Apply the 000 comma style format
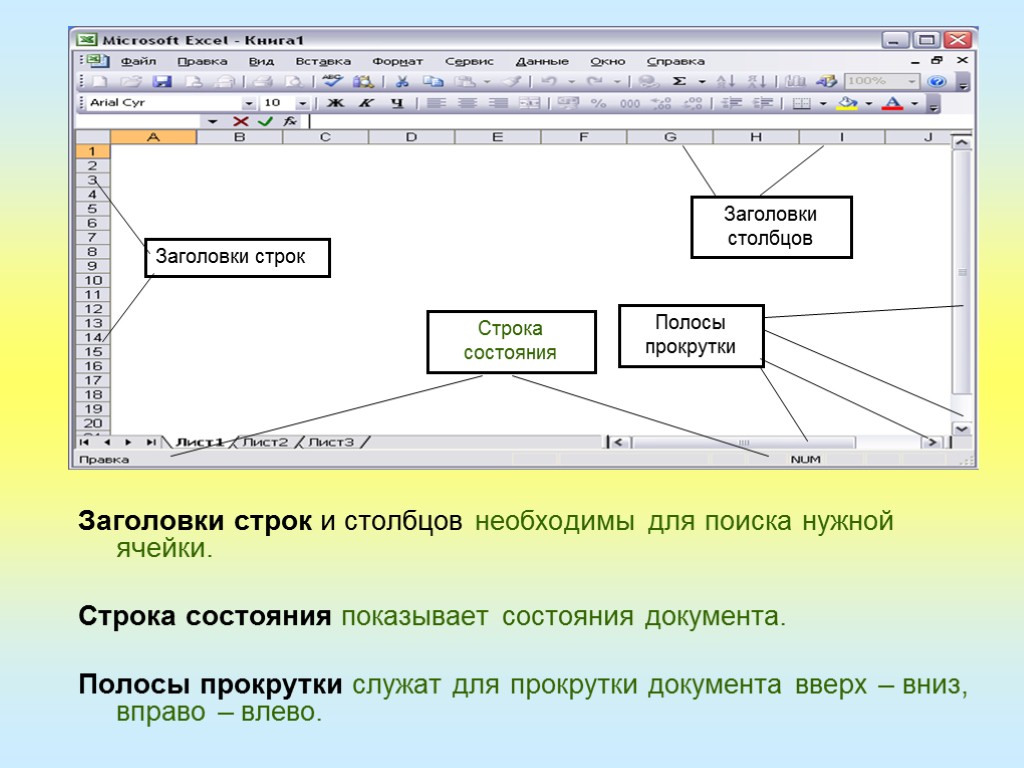The width and height of the screenshot is (1024, 768). pos(630,103)
